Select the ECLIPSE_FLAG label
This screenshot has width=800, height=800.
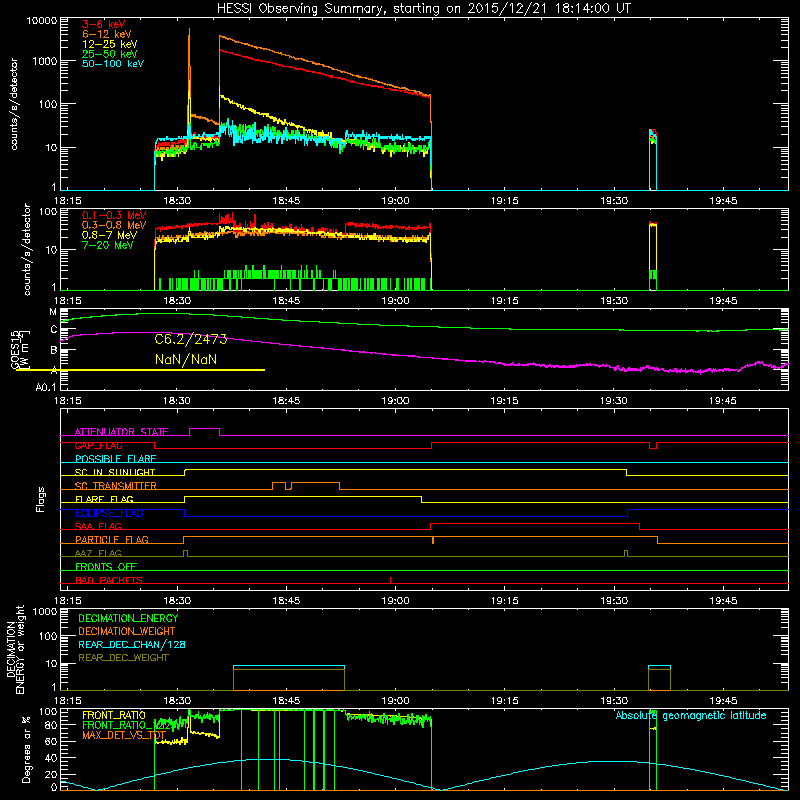point(109,513)
